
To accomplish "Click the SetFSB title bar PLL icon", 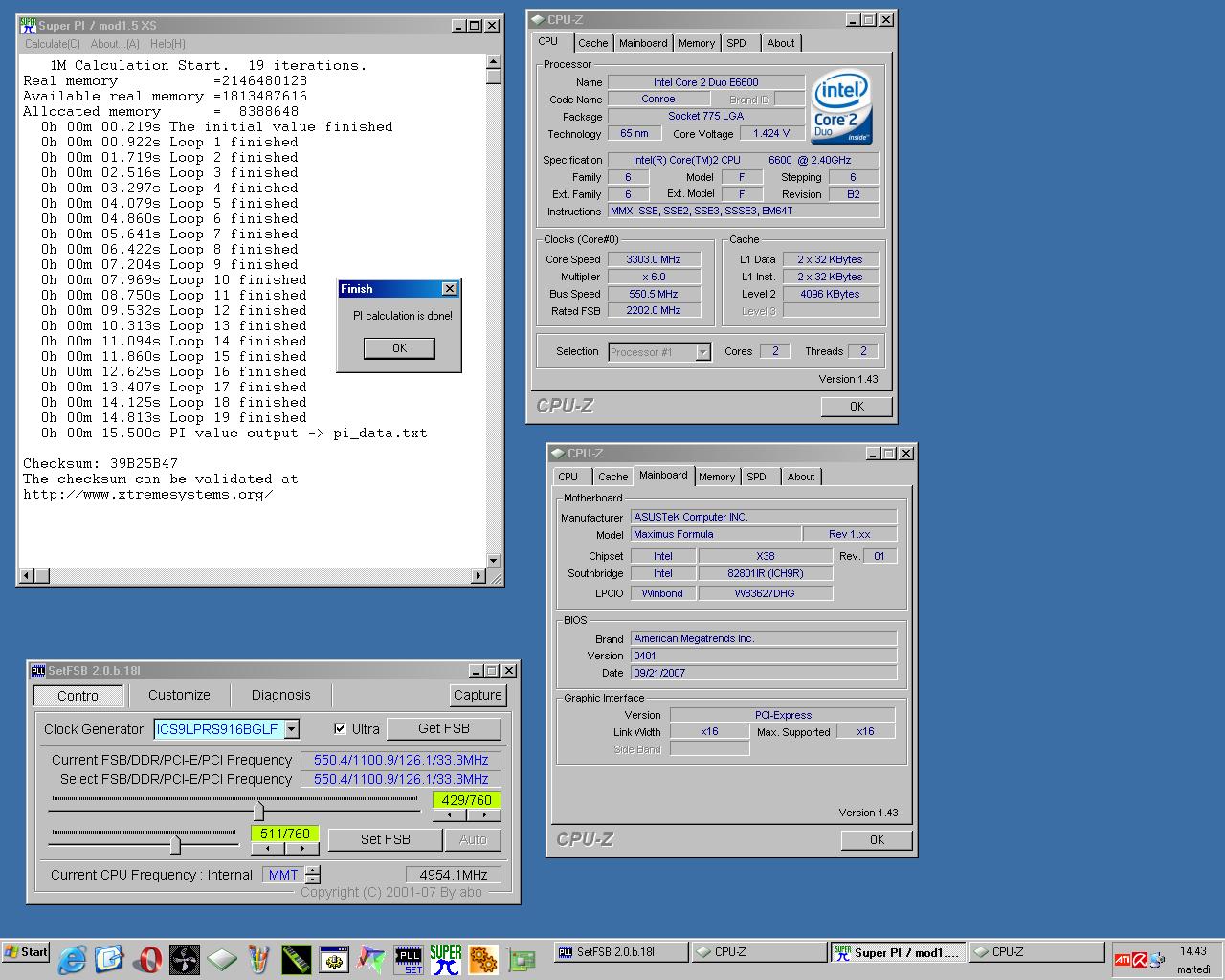I will [38, 671].
